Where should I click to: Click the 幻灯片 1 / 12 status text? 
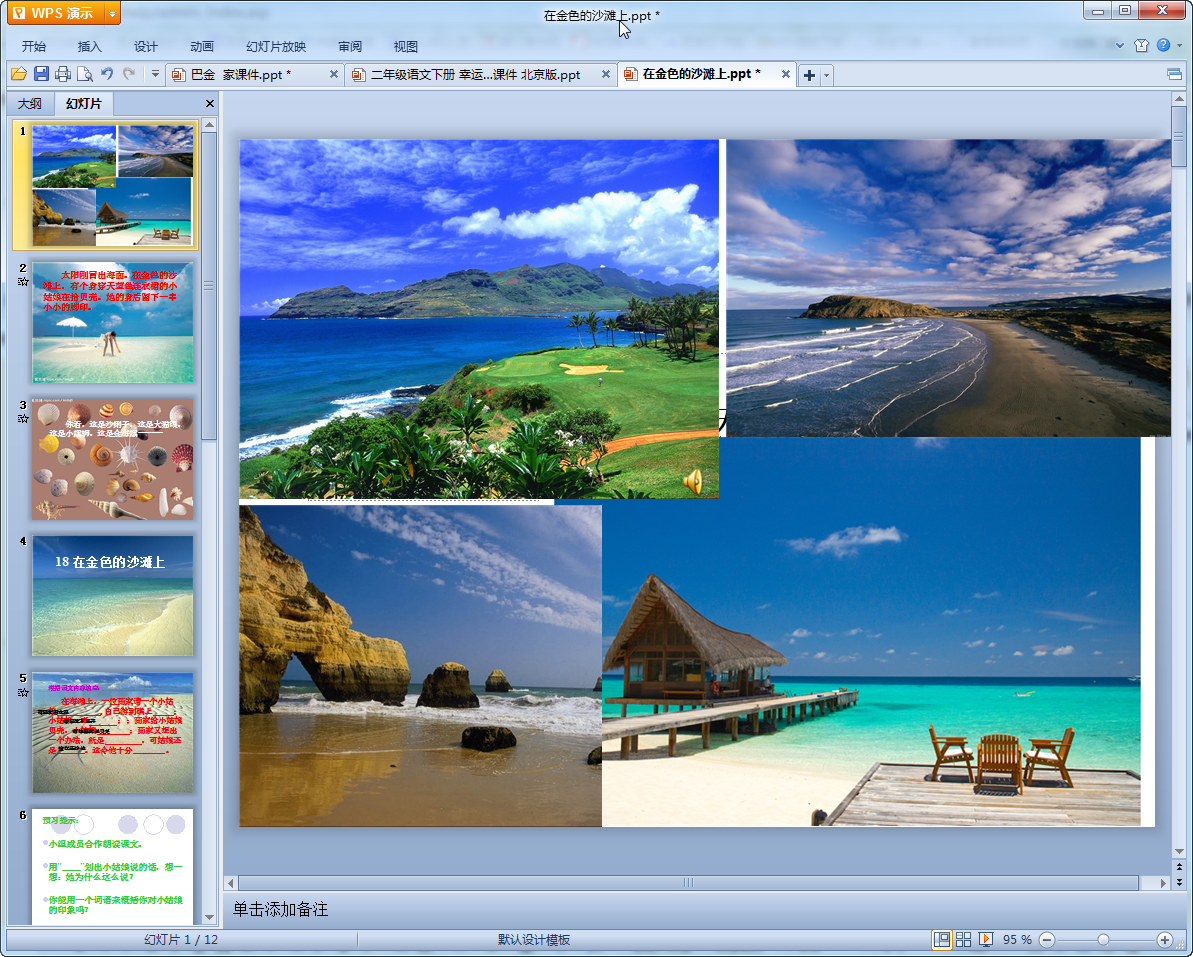(x=181, y=940)
